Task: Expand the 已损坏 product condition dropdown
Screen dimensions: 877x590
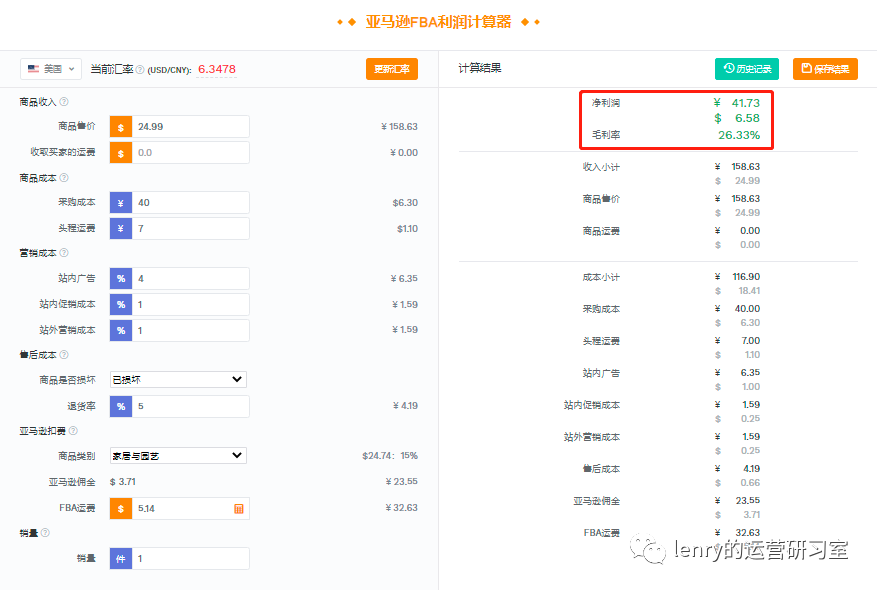Action: (x=177, y=379)
